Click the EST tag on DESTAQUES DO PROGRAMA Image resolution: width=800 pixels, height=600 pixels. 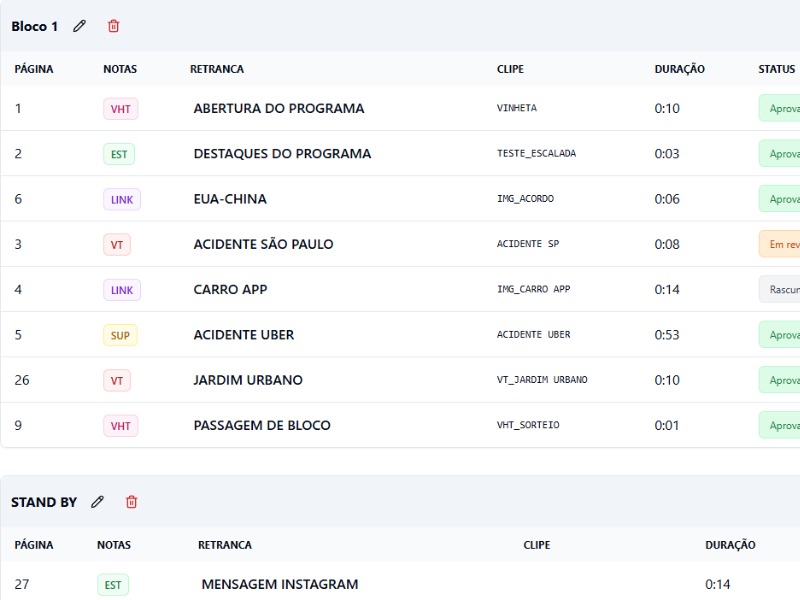(119, 154)
